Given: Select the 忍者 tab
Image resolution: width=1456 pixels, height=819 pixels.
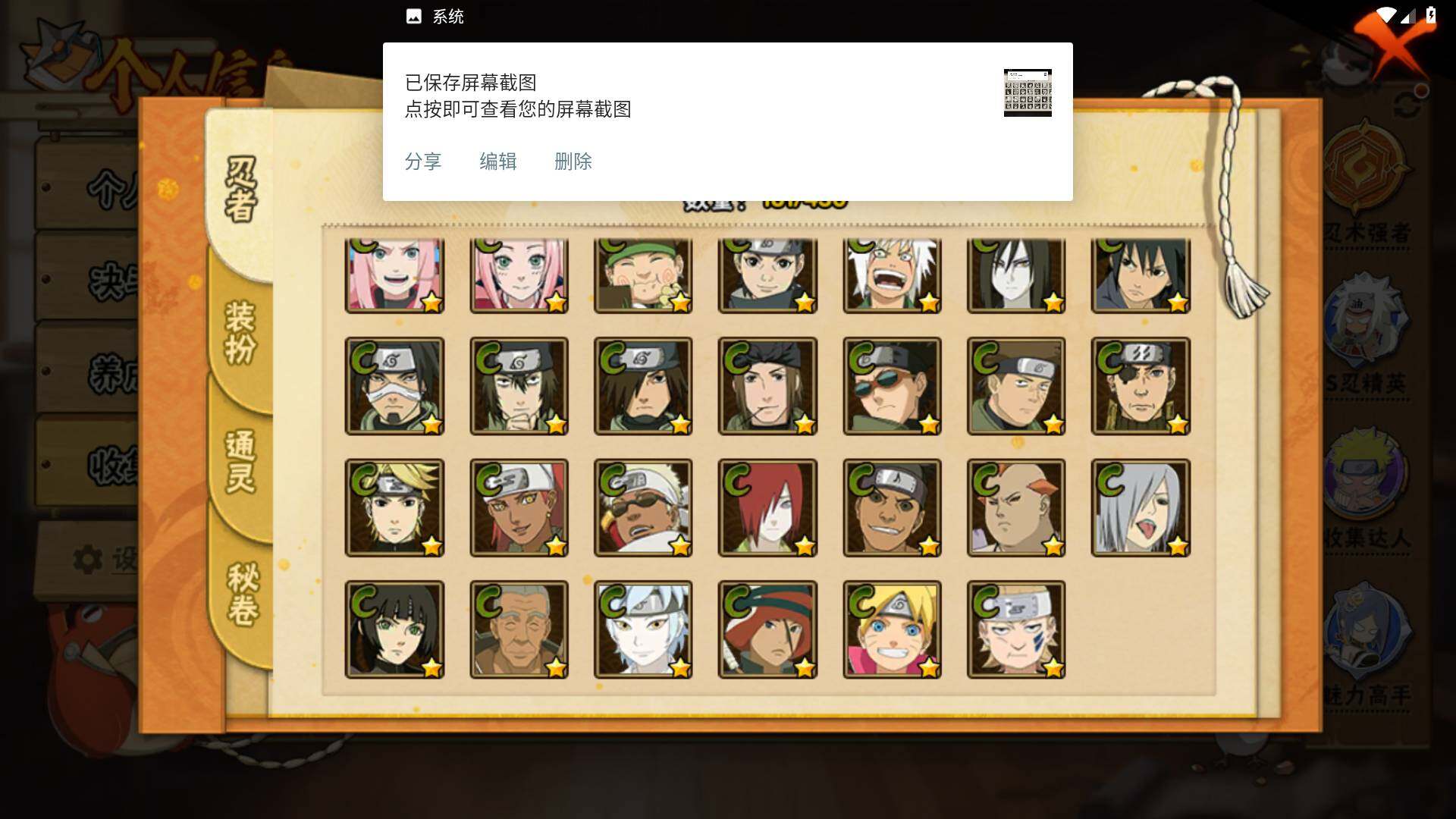Looking at the screenshot, I should (x=241, y=190).
